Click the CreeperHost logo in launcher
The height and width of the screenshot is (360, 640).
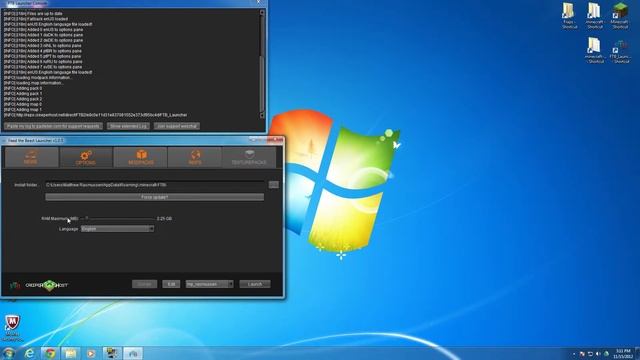coord(47,285)
